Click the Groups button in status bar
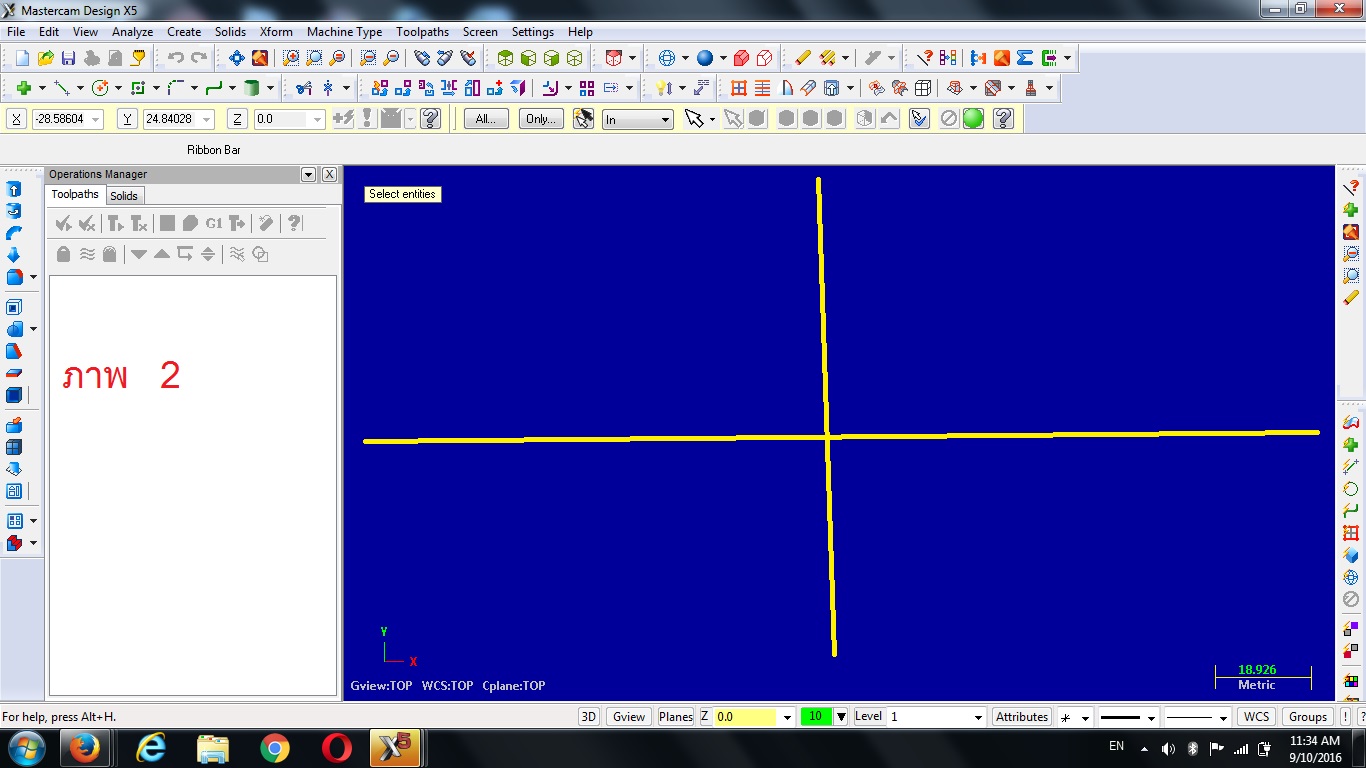 tap(1308, 717)
